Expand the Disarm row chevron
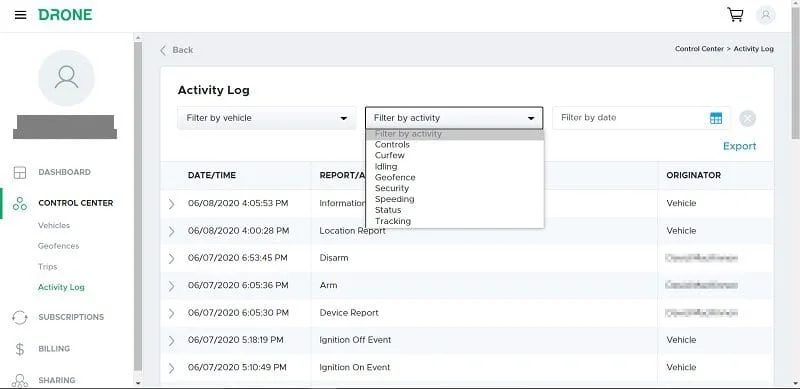The width and height of the screenshot is (800, 389). click(171, 258)
